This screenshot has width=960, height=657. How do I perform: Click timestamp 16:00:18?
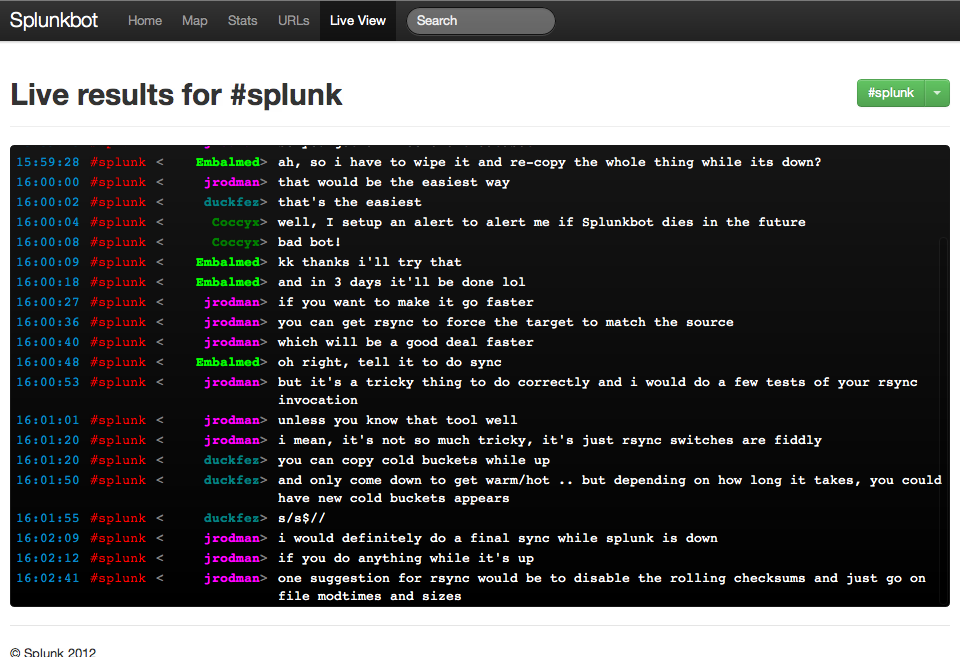tap(48, 282)
